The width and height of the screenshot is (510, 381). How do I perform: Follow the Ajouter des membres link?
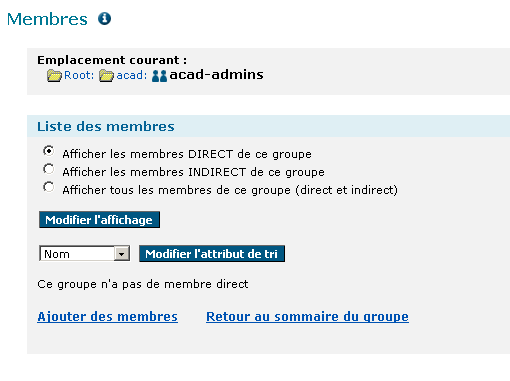[x=107, y=317]
